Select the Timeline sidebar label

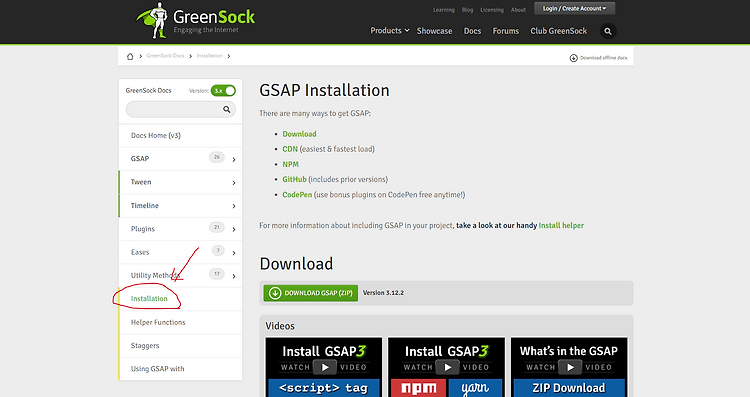144,206
